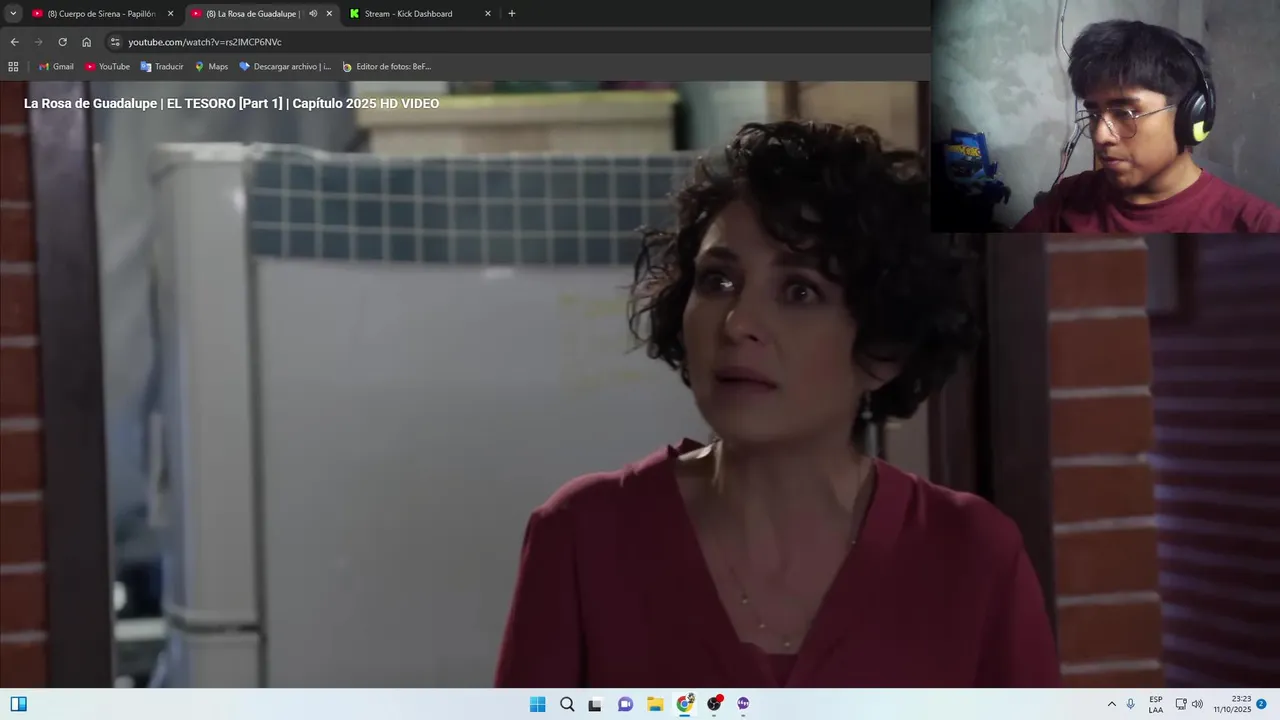This screenshot has width=1280, height=720.
Task: Open a new browser tab
Action: pyautogui.click(x=512, y=14)
